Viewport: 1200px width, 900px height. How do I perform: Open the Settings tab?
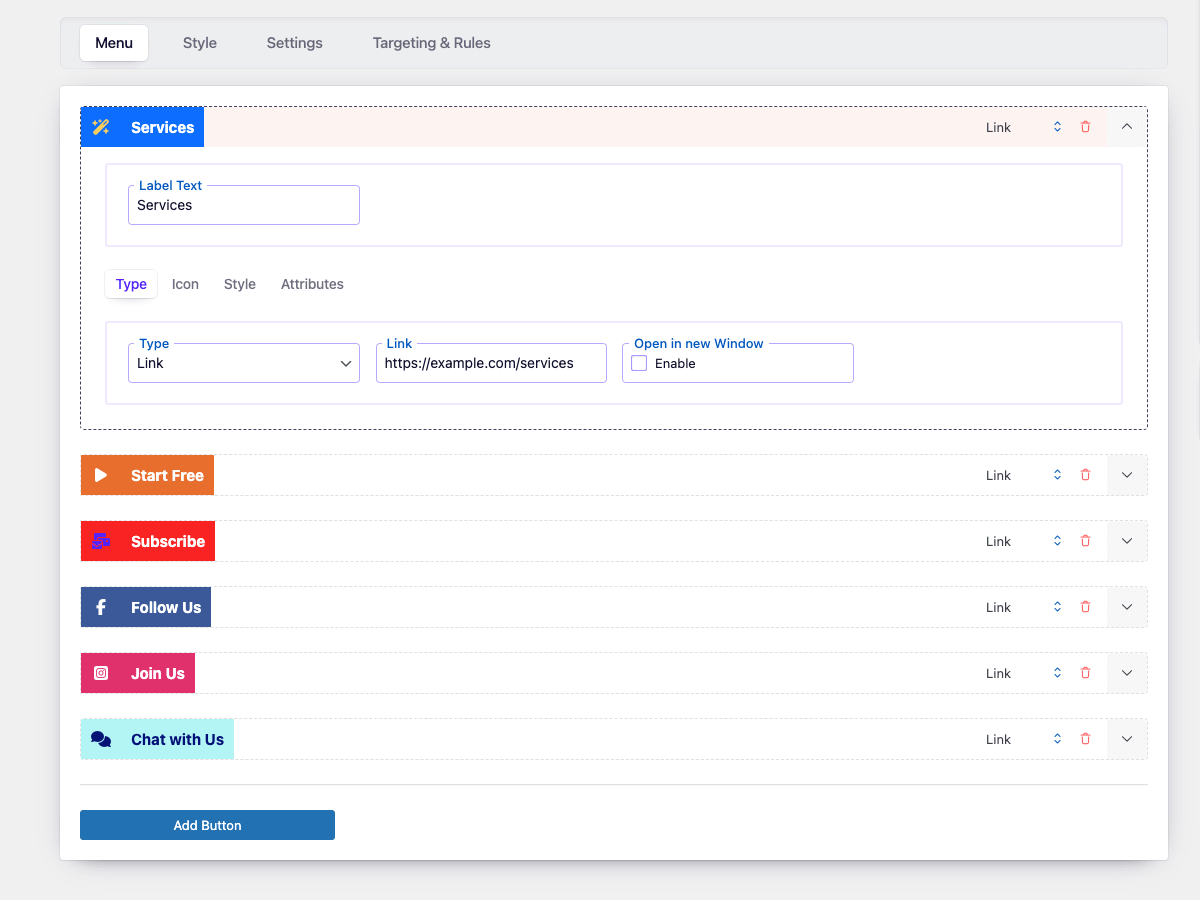tap(294, 43)
